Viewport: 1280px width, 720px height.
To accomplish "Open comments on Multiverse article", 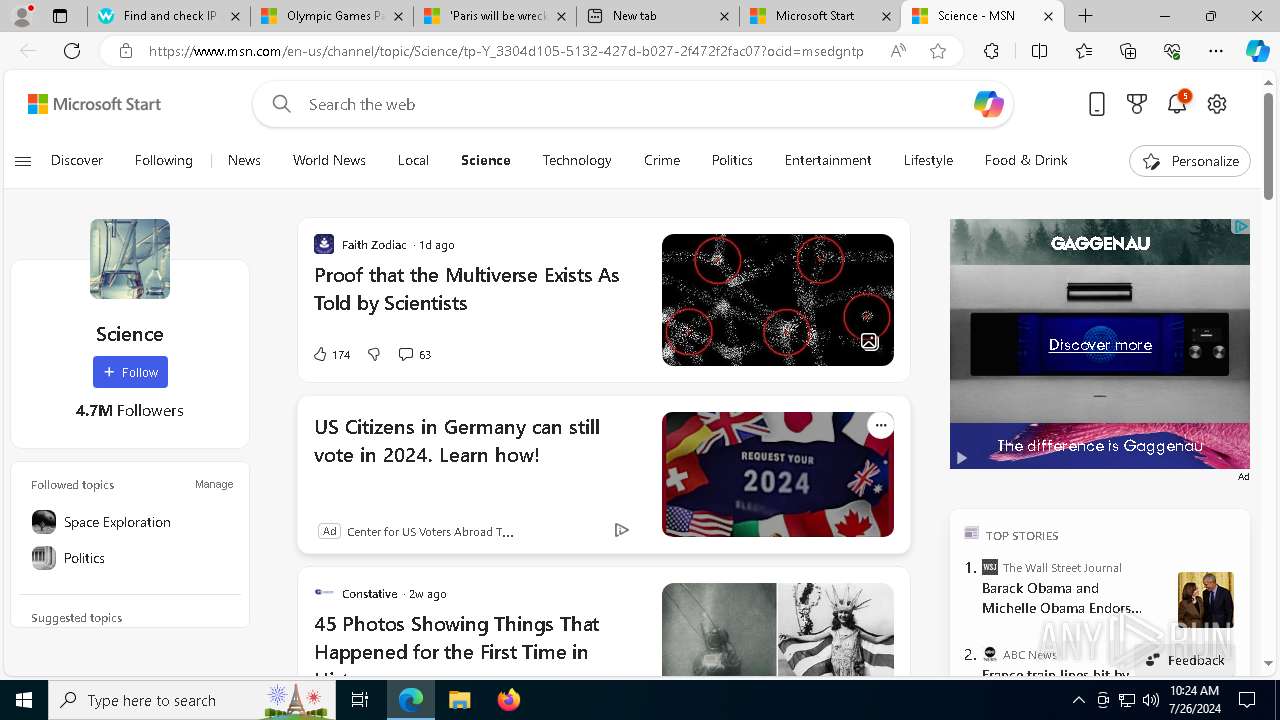I will coord(414,354).
